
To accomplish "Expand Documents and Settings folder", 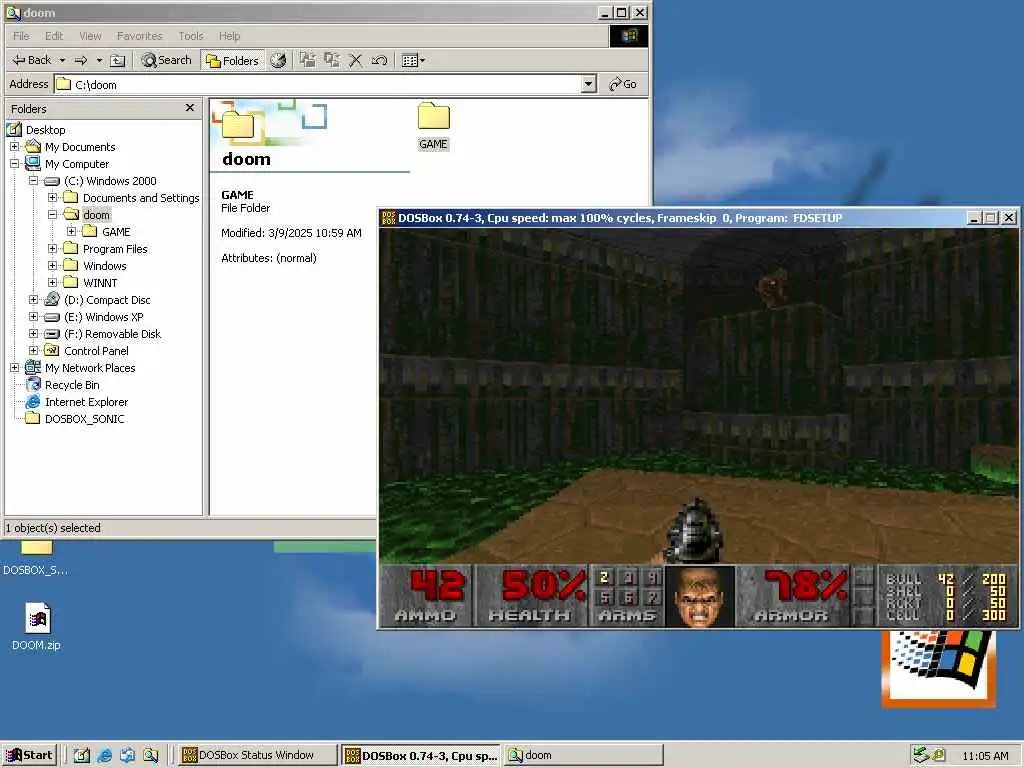I will 52,198.
